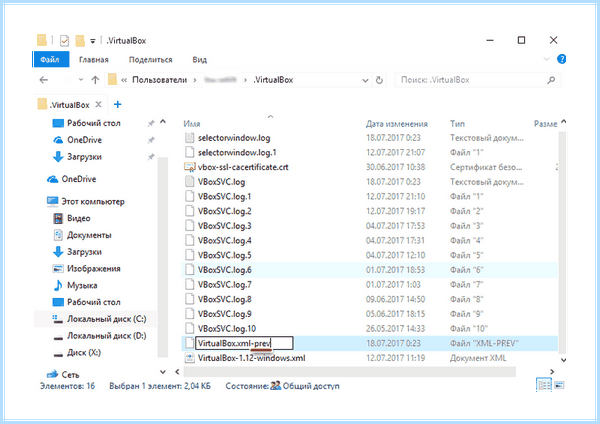Click the Properties quick access icon
The width and height of the screenshot is (600, 424).
pos(64,40)
